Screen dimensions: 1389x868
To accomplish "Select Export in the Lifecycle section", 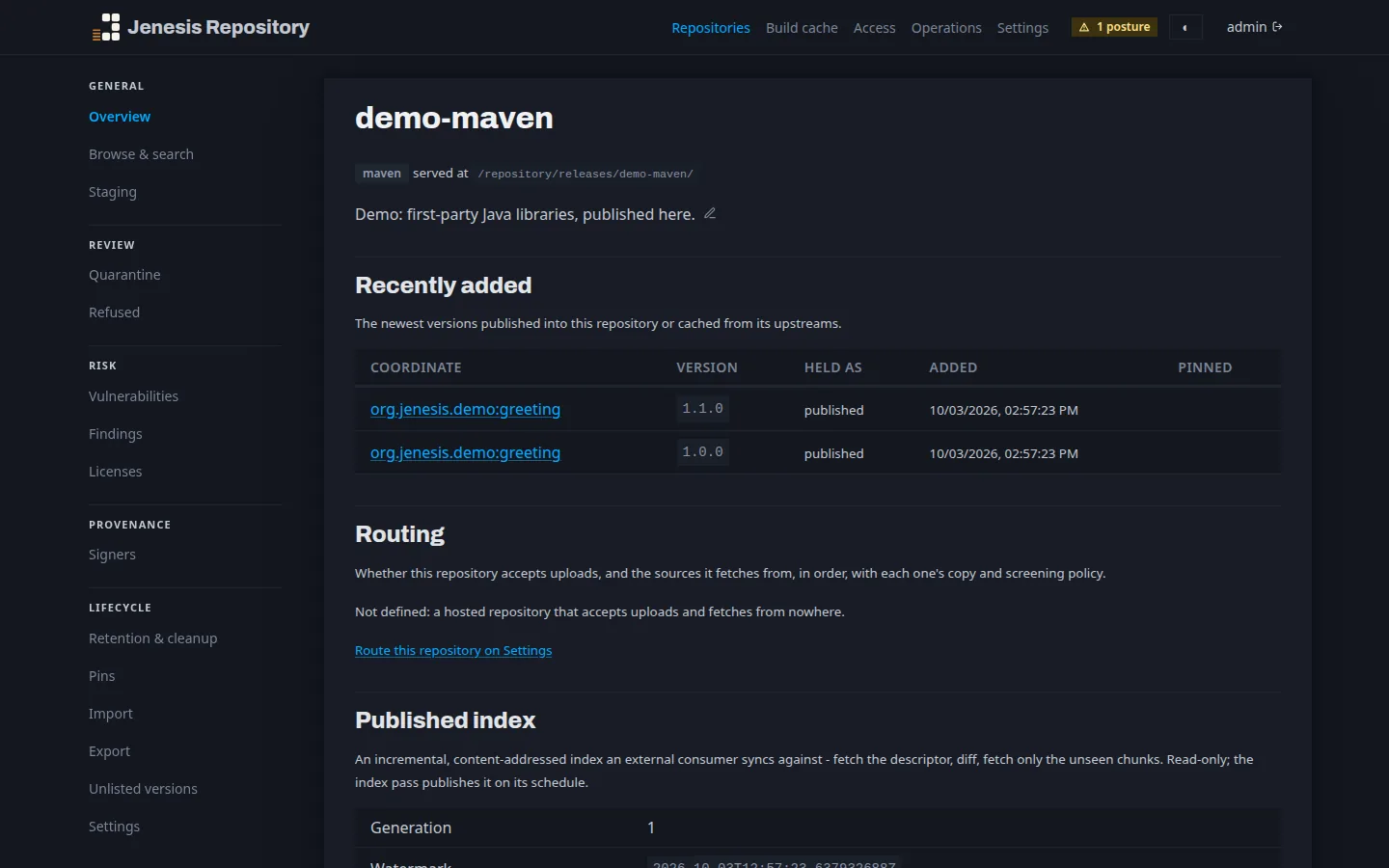I will point(109,751).
